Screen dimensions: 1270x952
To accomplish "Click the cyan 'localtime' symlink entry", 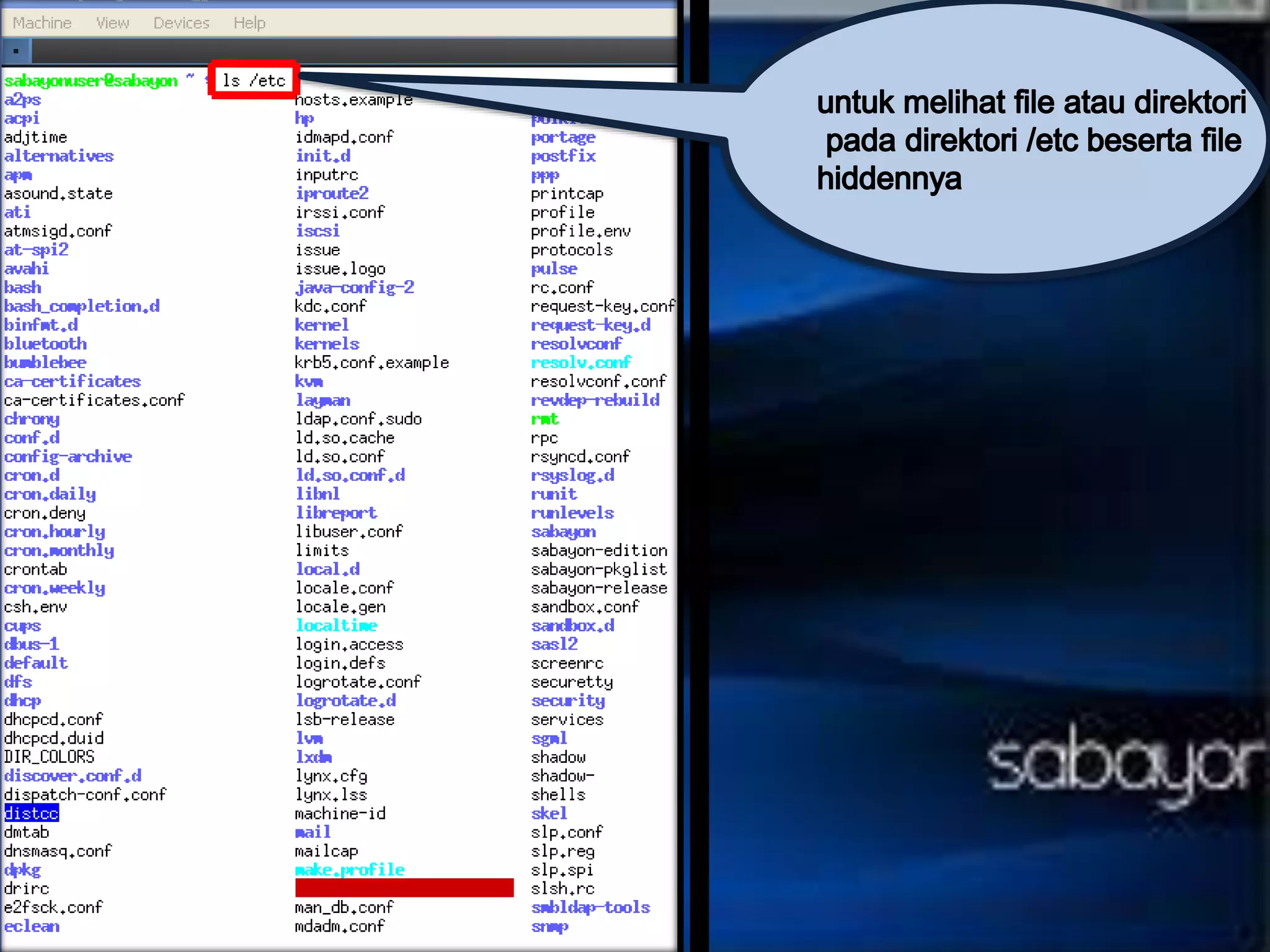I will coord(336,625).
